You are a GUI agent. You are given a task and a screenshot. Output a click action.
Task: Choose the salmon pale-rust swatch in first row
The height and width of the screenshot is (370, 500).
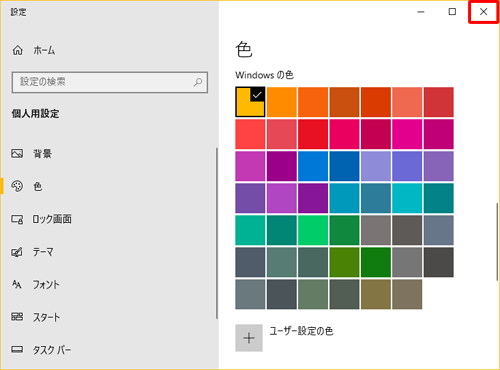pyautogui.click(x=407, y=102)
